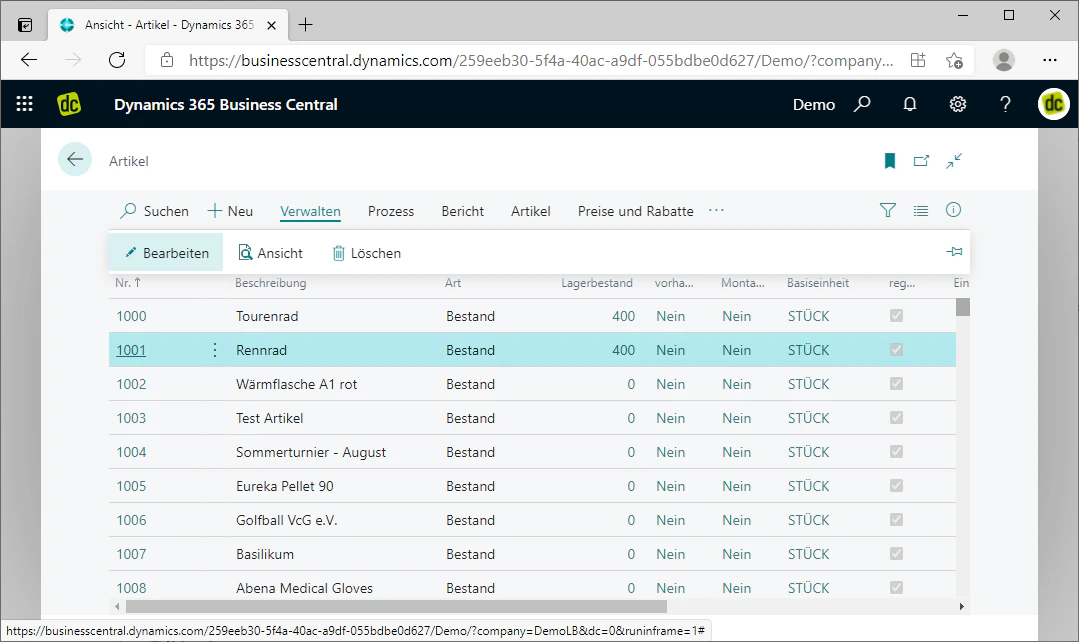The height and width of the screenshot is (642, 1079).
Task: Click the vertical scrollbar thumb of the list
Action: click(963, 307)
